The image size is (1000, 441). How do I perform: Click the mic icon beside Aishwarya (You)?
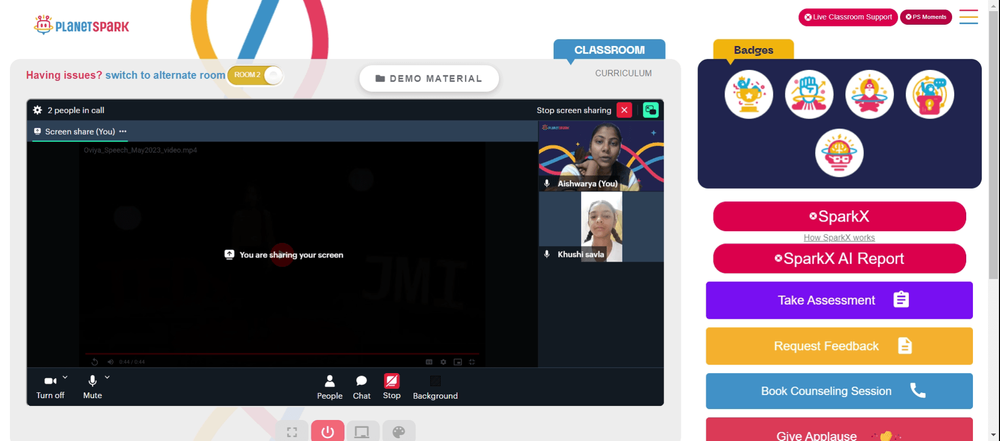click(x=547, y=183)
